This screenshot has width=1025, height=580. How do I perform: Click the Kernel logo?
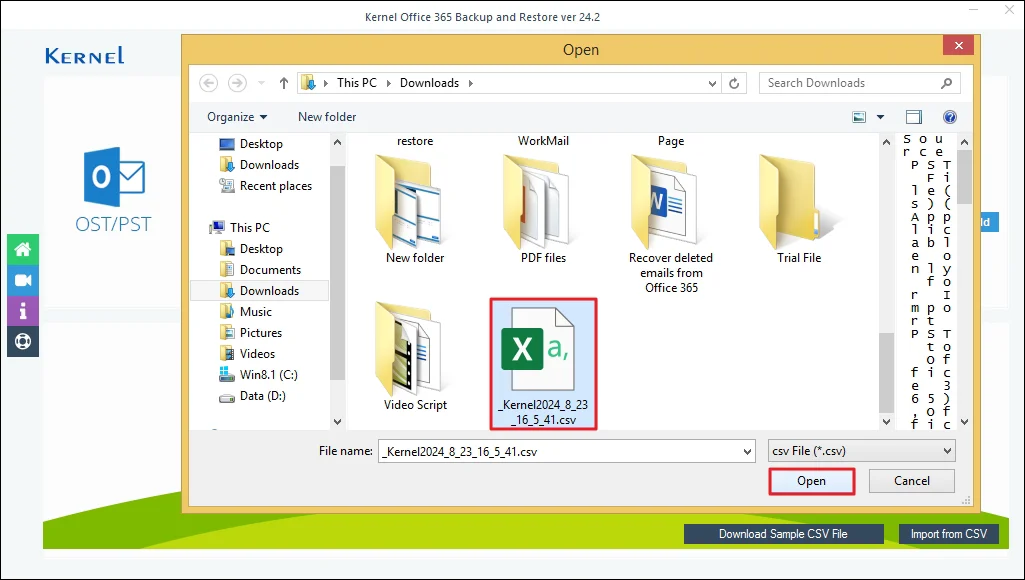point(84,56)
